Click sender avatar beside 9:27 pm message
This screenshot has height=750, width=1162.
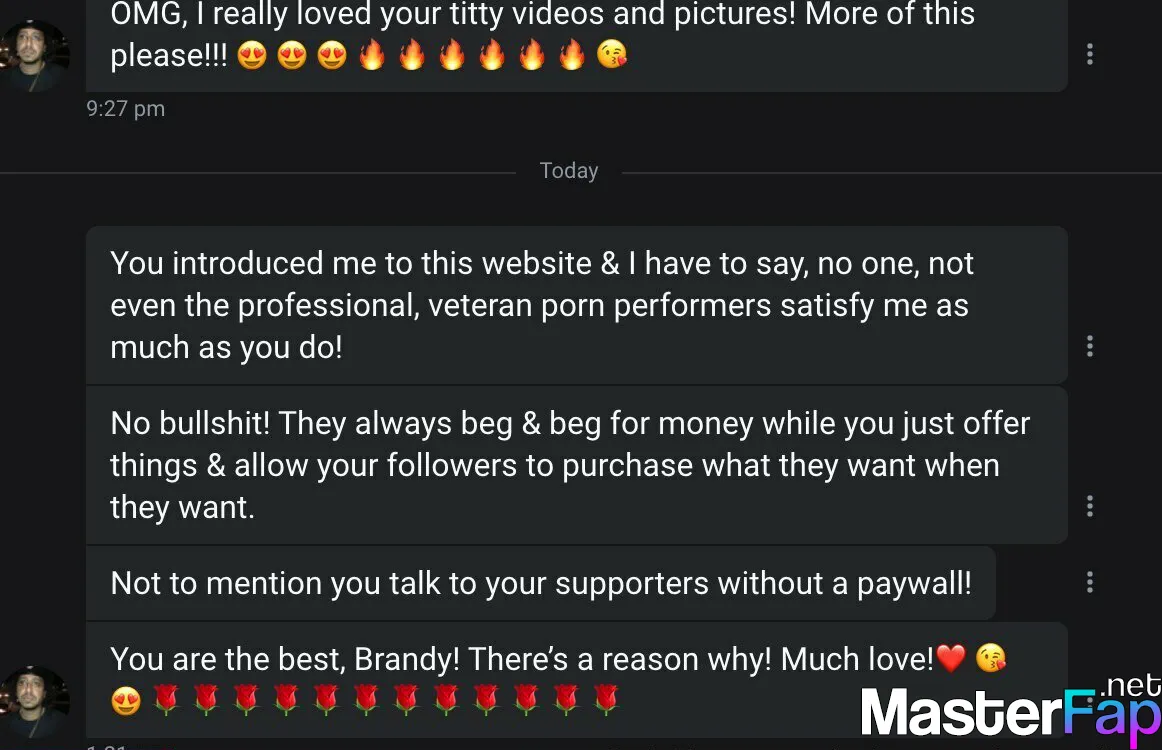click(x=34, y=56)
